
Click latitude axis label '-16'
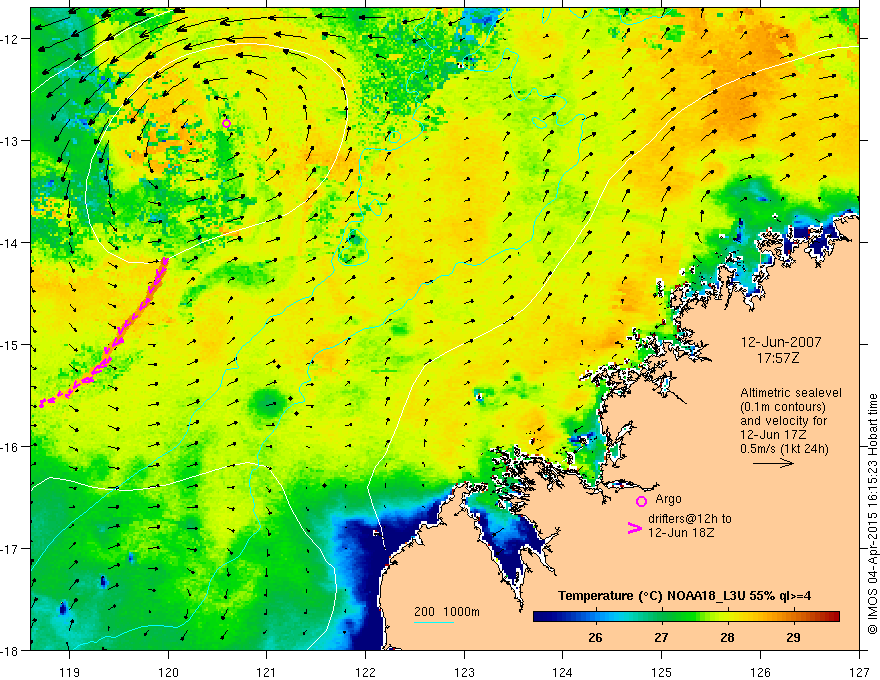tap(11, 447)
